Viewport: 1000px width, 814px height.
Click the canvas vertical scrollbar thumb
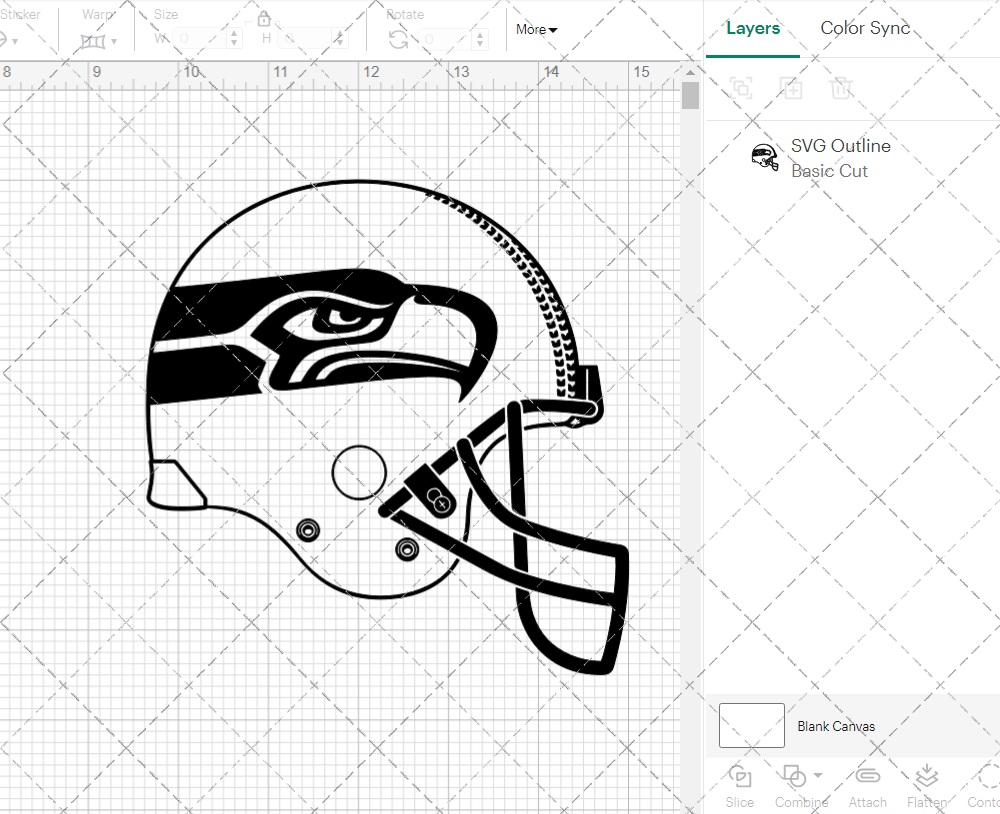point(690,96)
